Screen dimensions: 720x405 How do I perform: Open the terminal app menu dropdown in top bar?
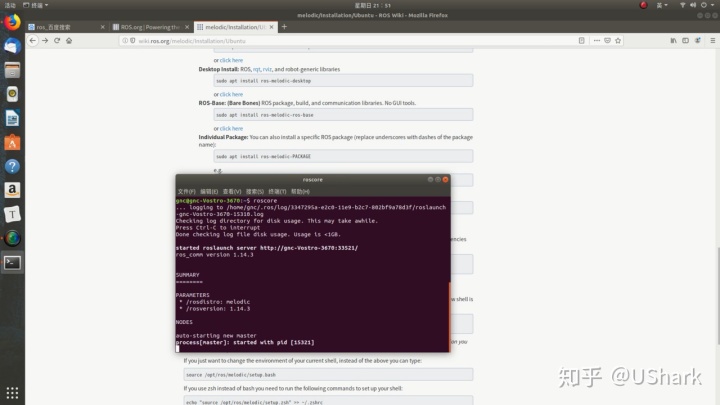[x=35, y=5]
